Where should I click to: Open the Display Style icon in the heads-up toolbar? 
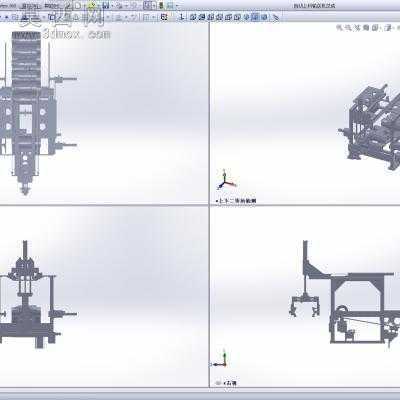tap(387, 28)
